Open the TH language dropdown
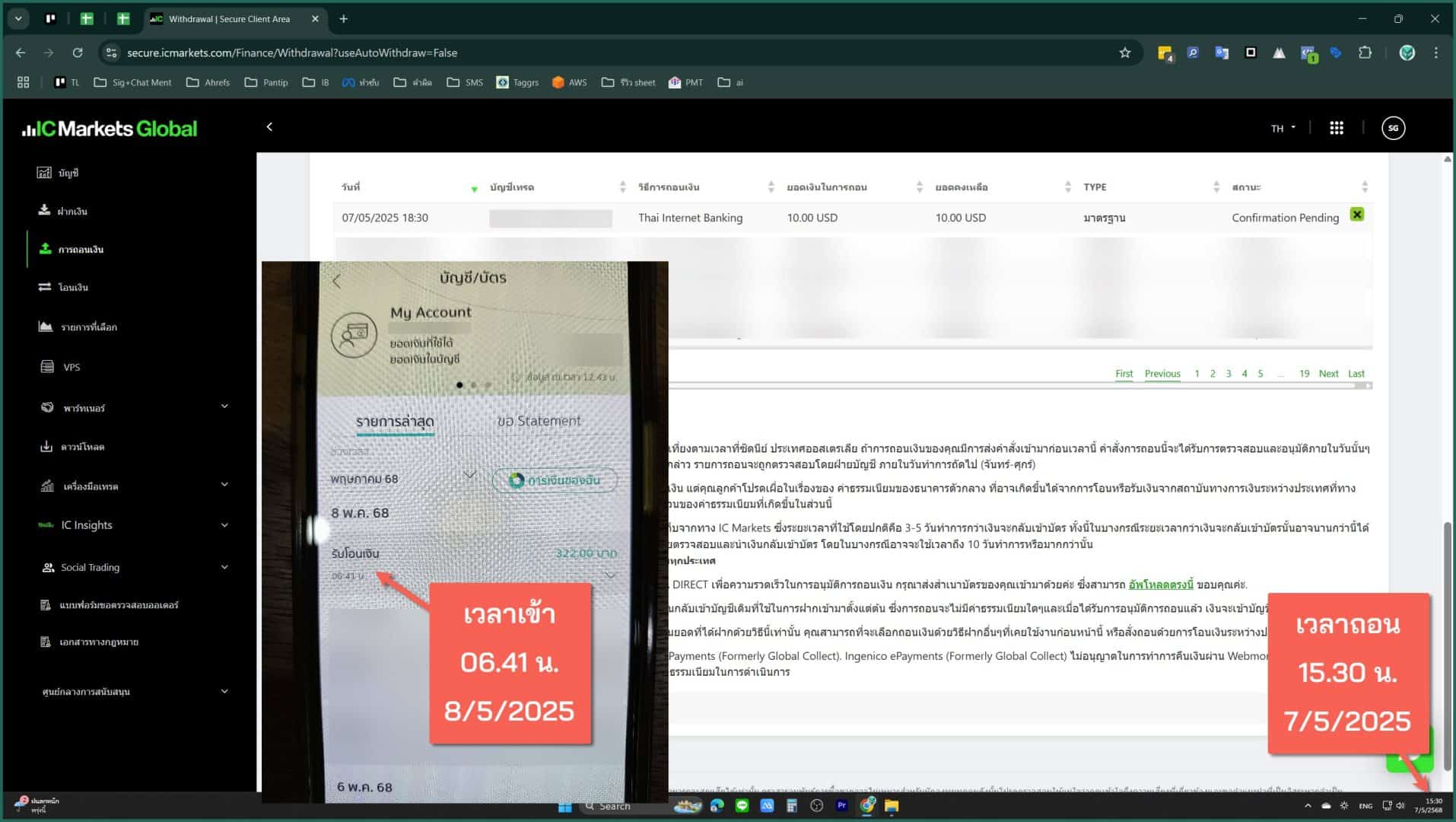The width and height of the screenshot is (1456, 822). click(x=1283, y=128)
